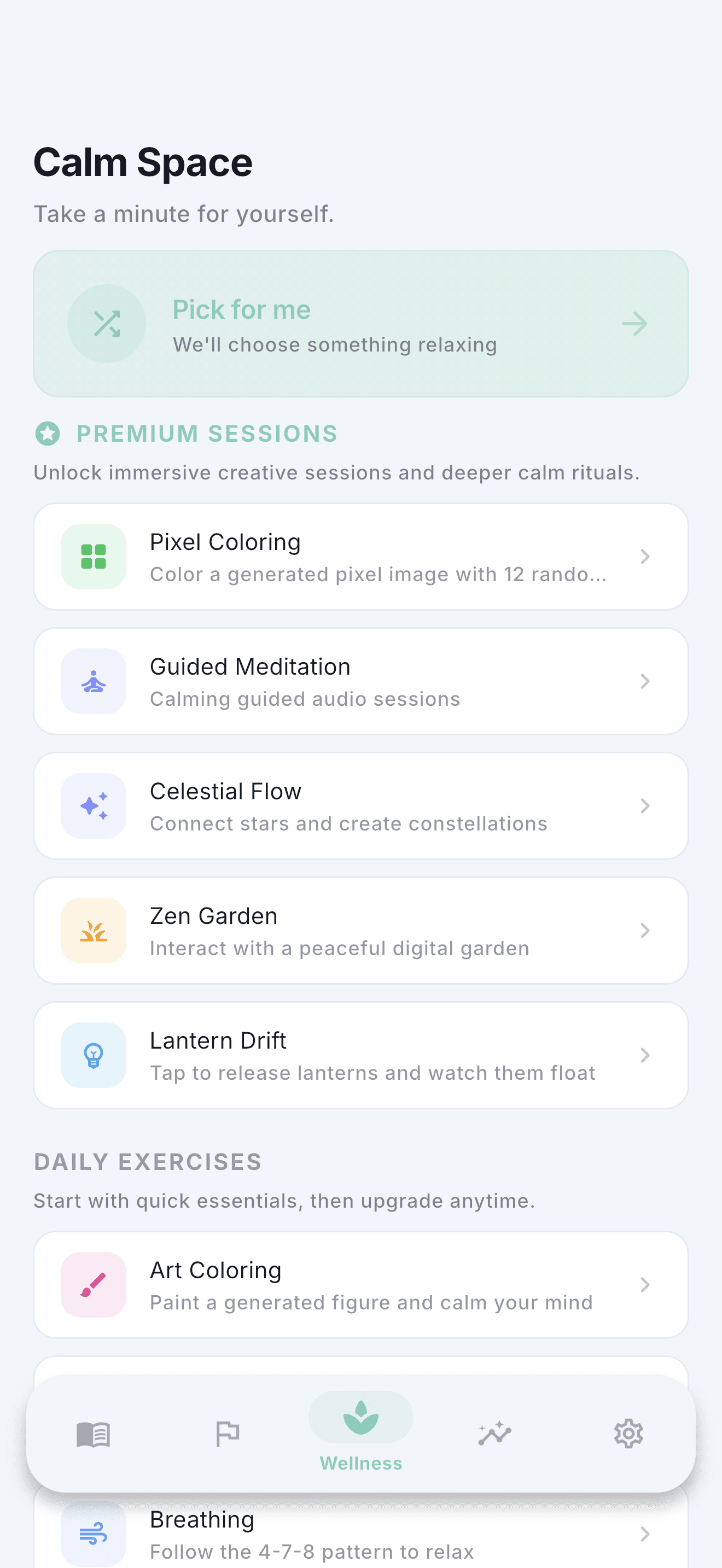Open the journal book tab in bottom bar
Viewport: 722px width, 1568px height.
tap(93, 1434)
